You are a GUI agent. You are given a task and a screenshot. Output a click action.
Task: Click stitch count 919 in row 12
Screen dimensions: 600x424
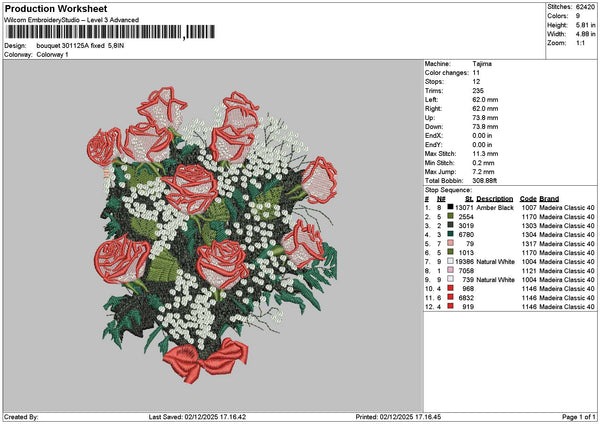(x=468, y=307)
